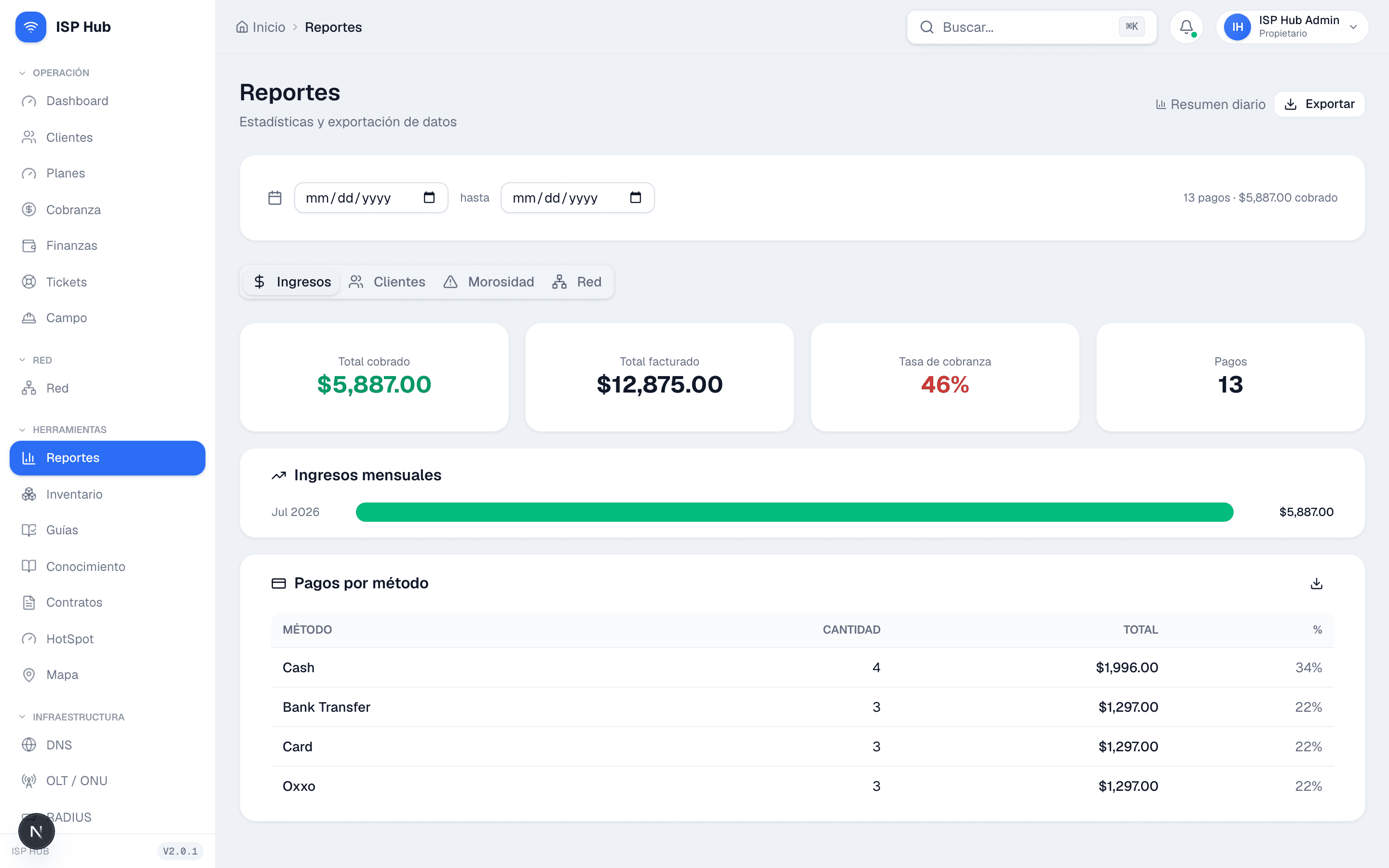Click the Exportar button
The image size is (1389, 868).
coord(1320,104)
